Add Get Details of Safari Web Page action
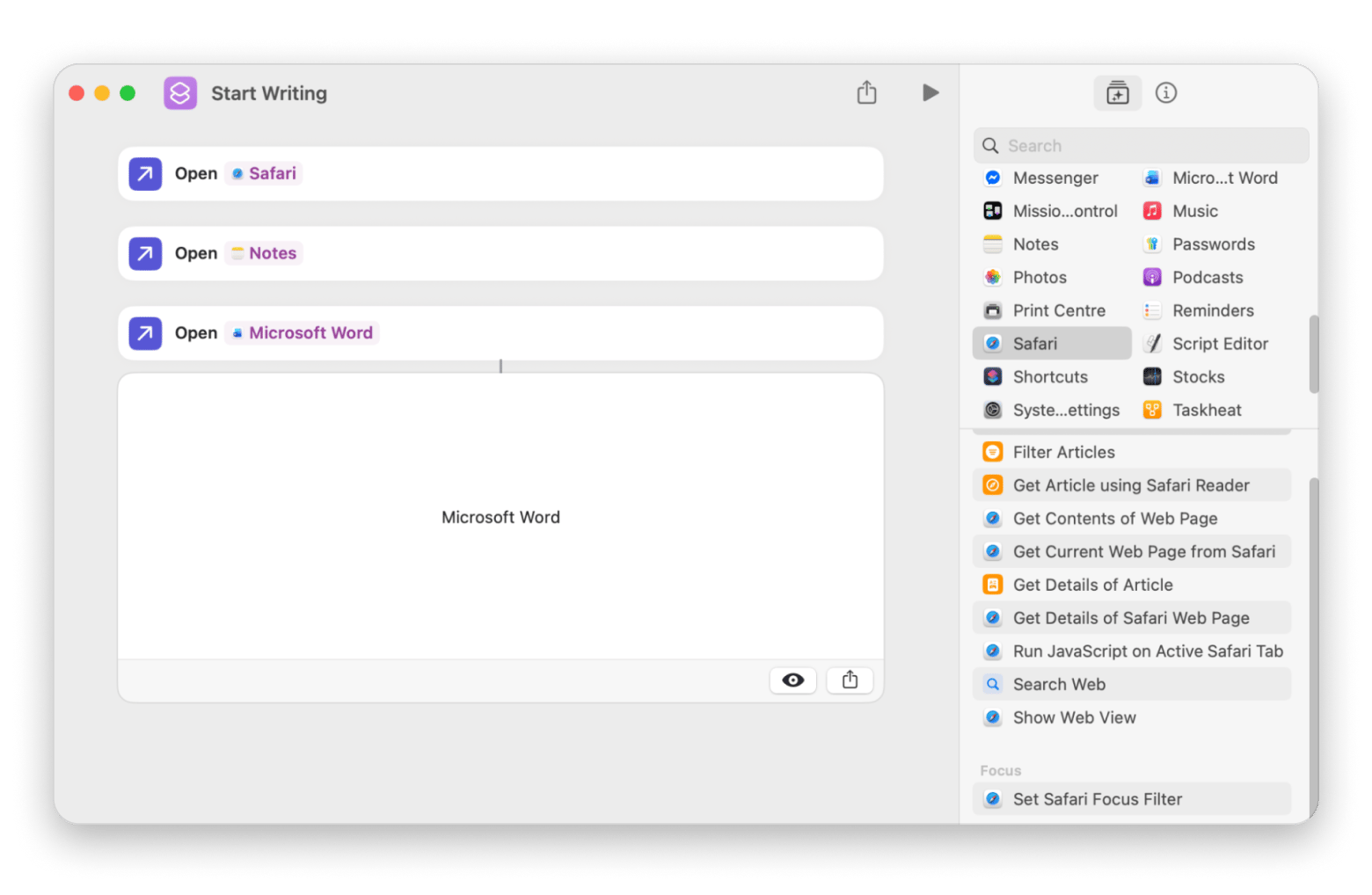The height and width of the screenshot is (895, 1372). click(1132, 618)
